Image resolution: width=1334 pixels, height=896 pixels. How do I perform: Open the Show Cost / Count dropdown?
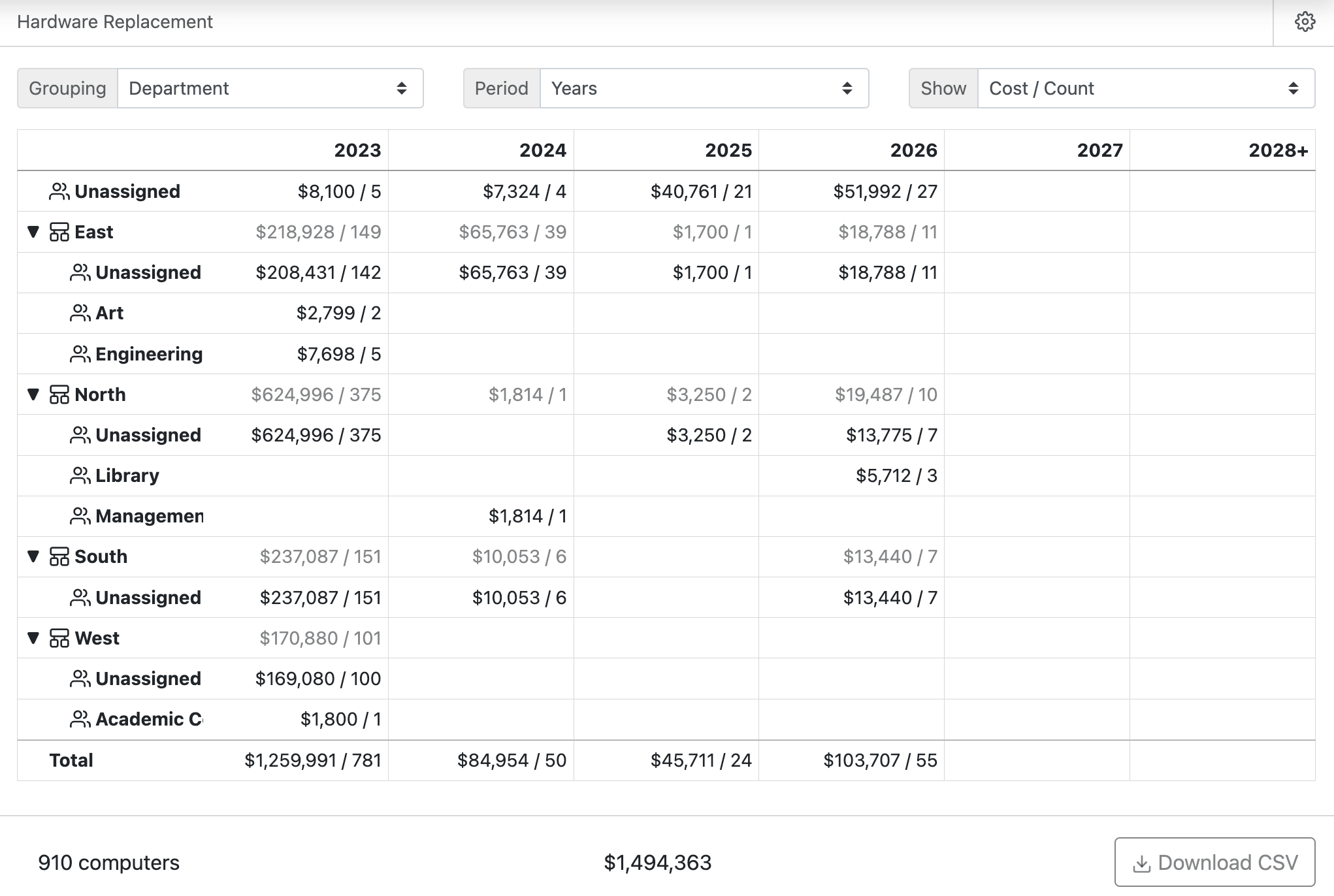[x=1145, y=88]
